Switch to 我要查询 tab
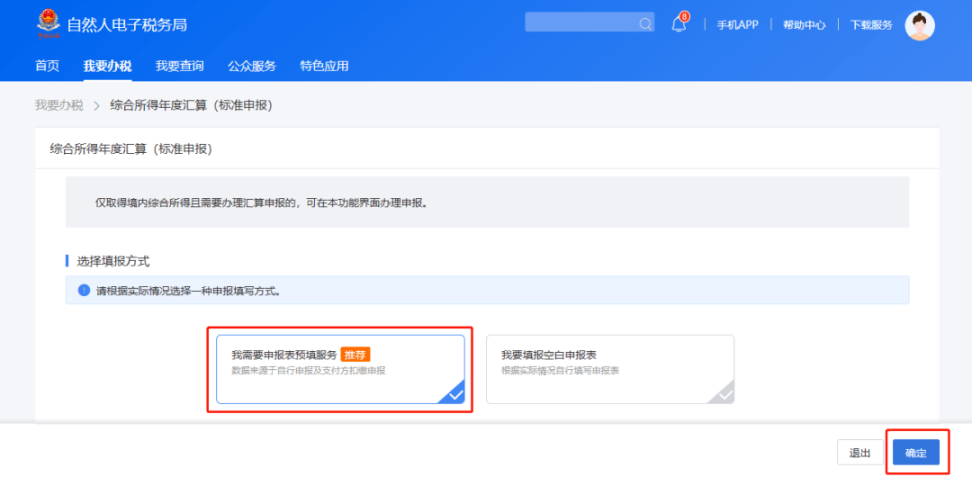Screen dimensions: 972x477 click(179, 66)
